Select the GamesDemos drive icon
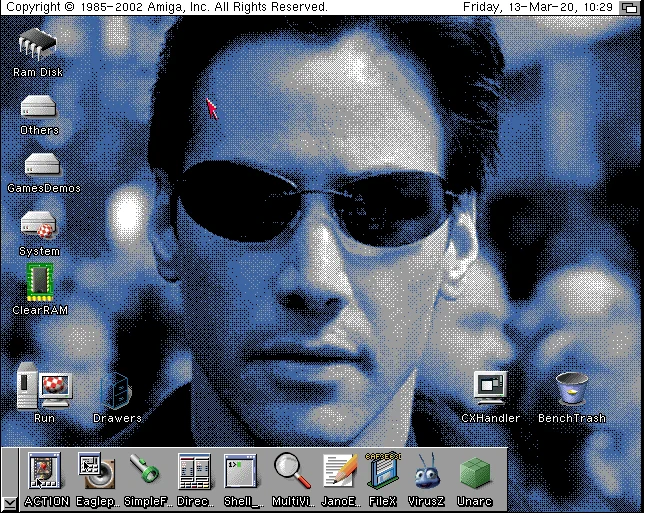 click(42, 164)
